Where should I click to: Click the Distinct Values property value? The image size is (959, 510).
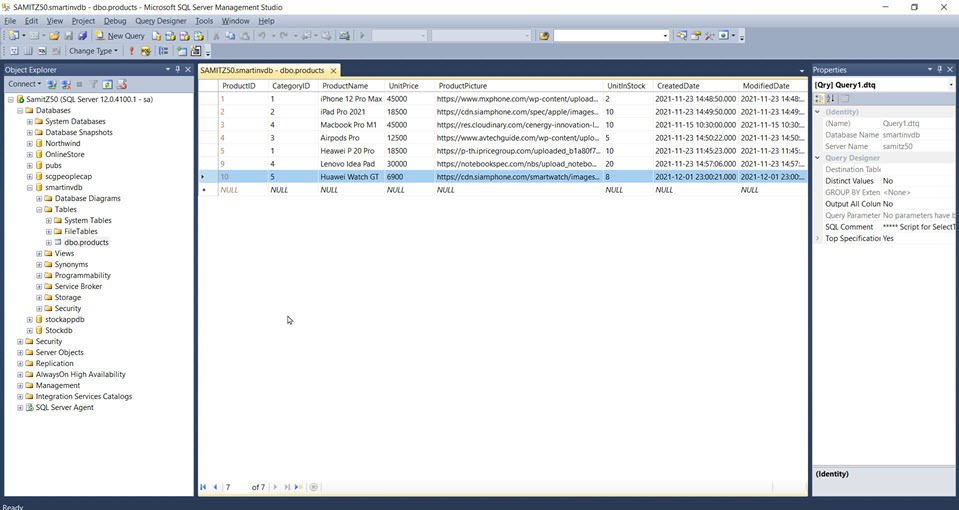click(917, 181)
